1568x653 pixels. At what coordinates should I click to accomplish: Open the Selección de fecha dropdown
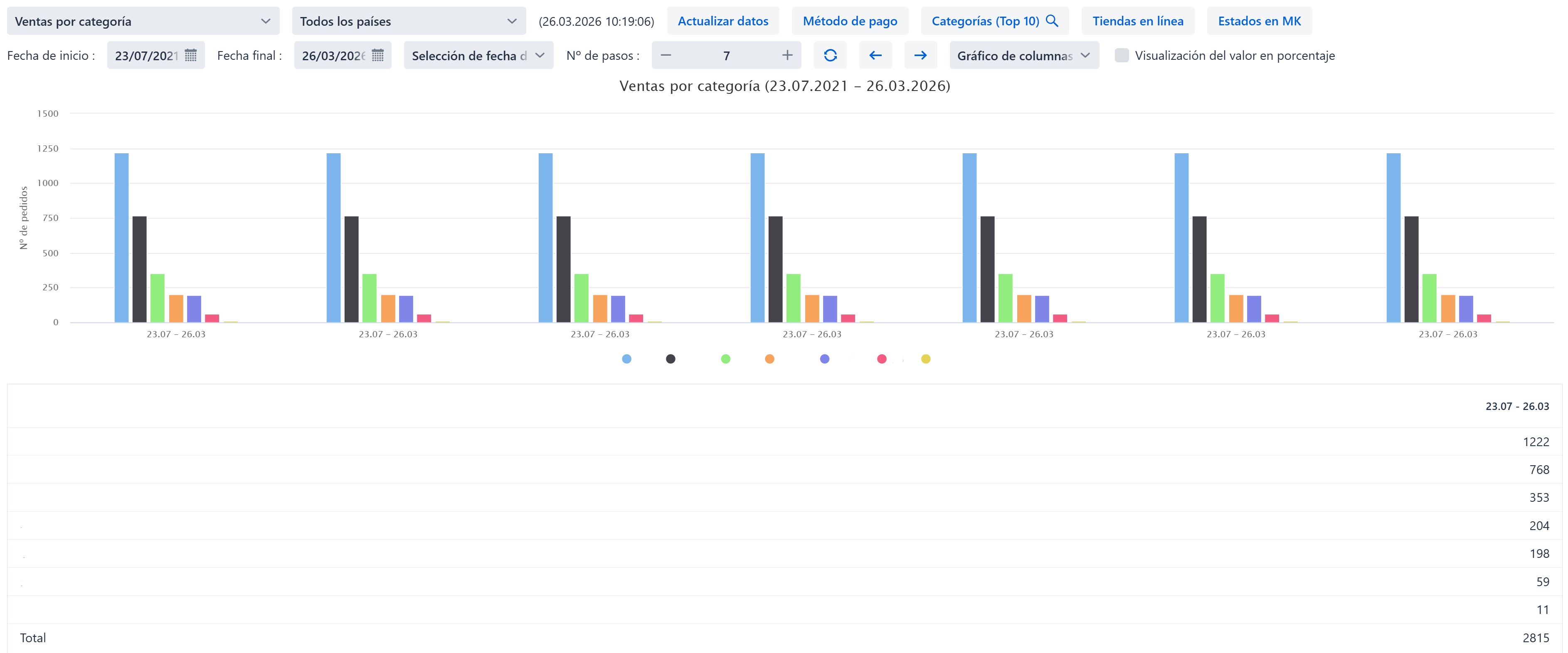coord(478,55)
